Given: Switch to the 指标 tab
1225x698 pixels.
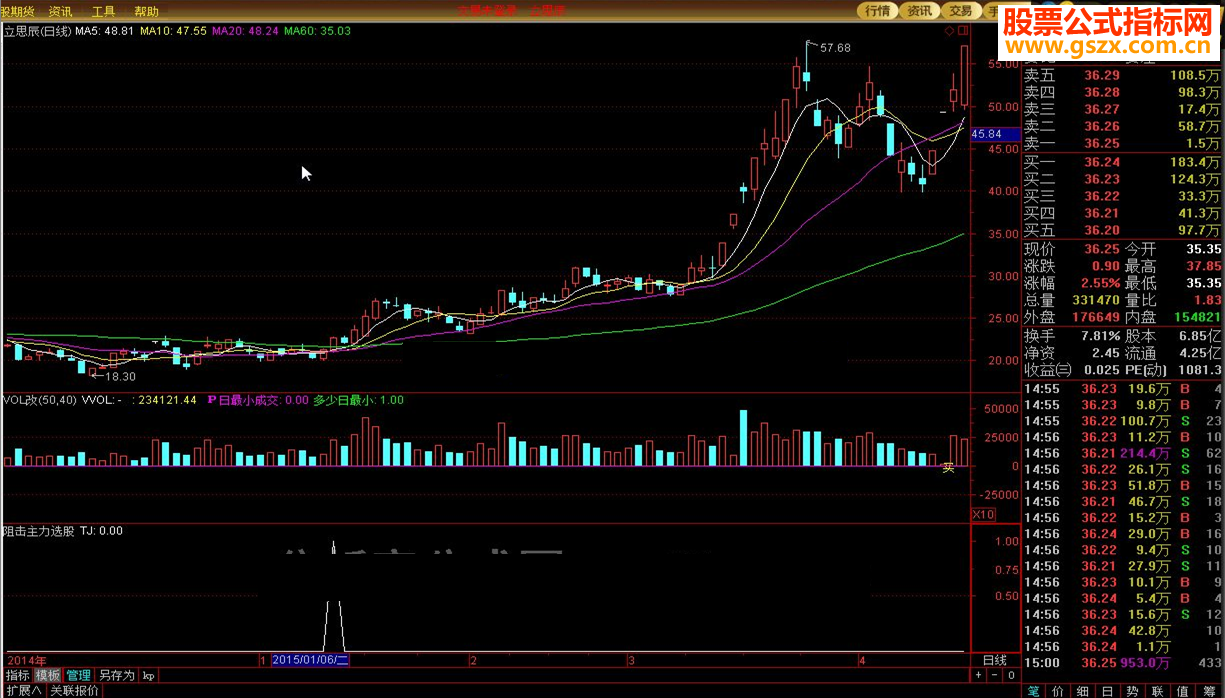Looking at the screenshot, I should [17, 675].
